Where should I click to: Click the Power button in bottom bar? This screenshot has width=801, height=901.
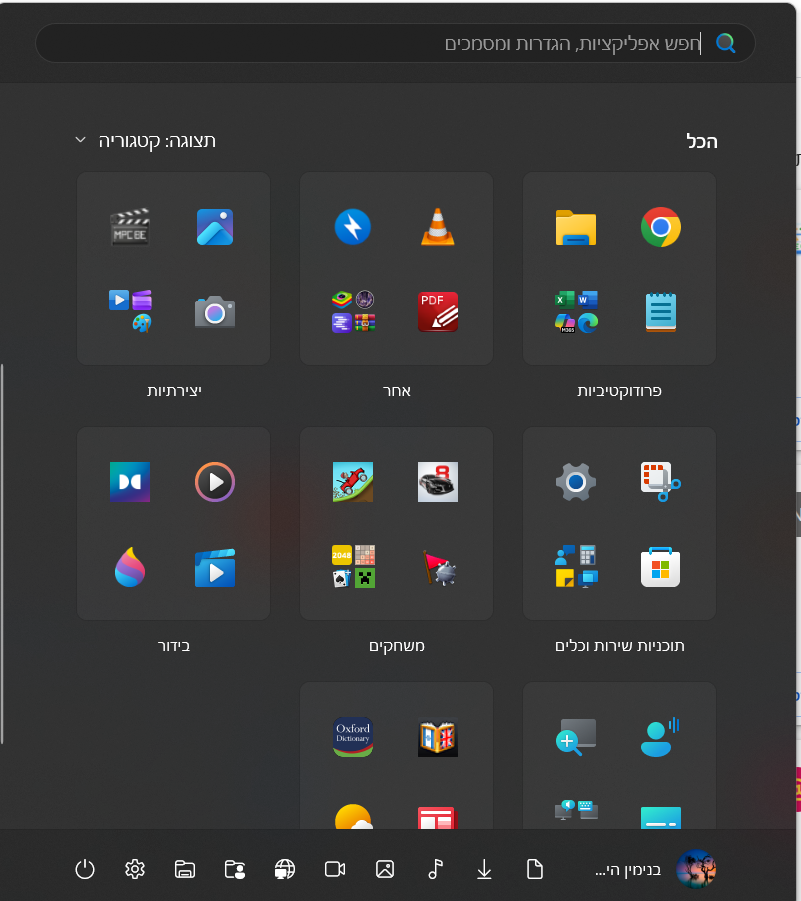click(85, 869)
